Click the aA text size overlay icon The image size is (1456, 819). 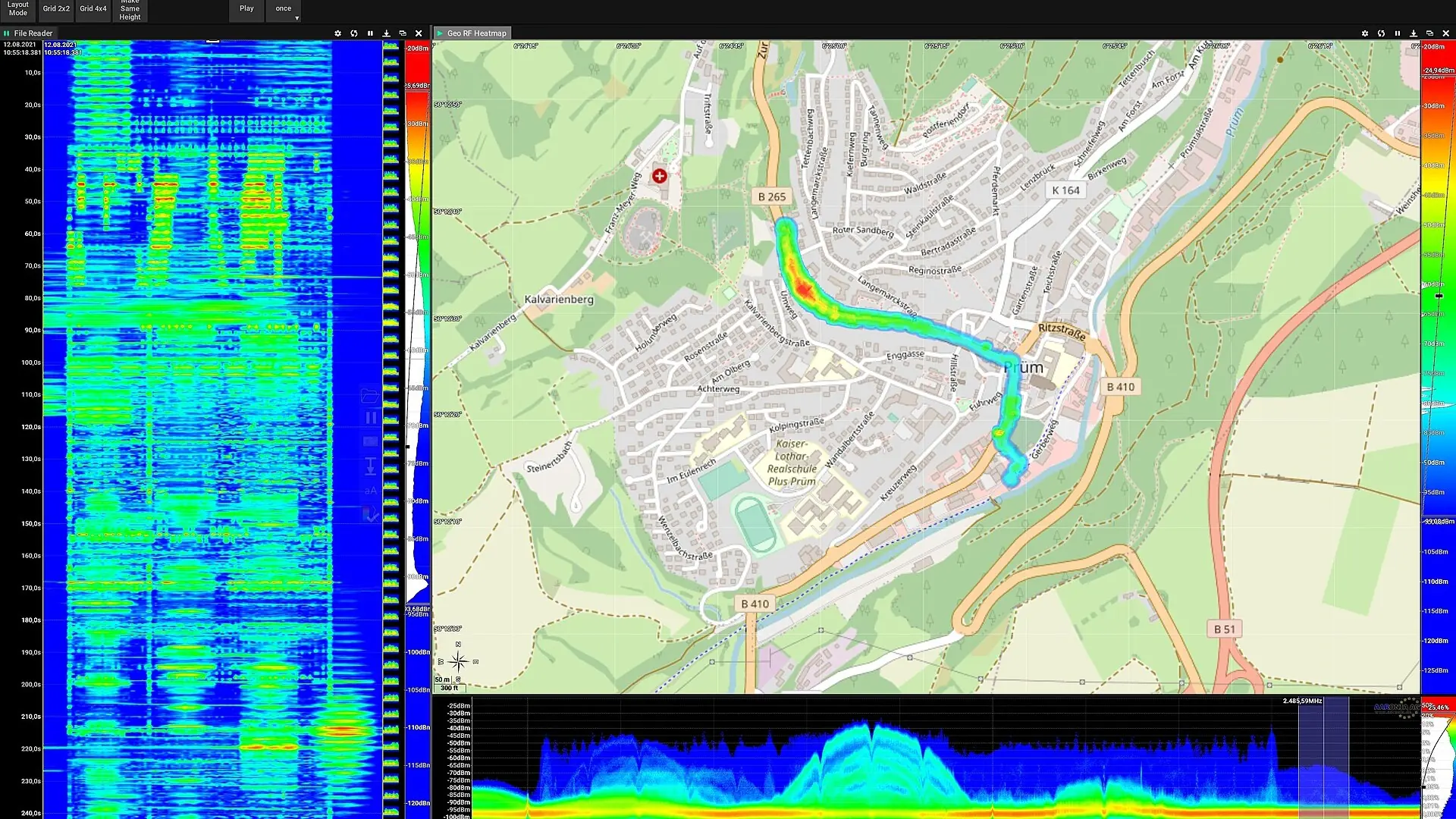[x=370, y=491]
